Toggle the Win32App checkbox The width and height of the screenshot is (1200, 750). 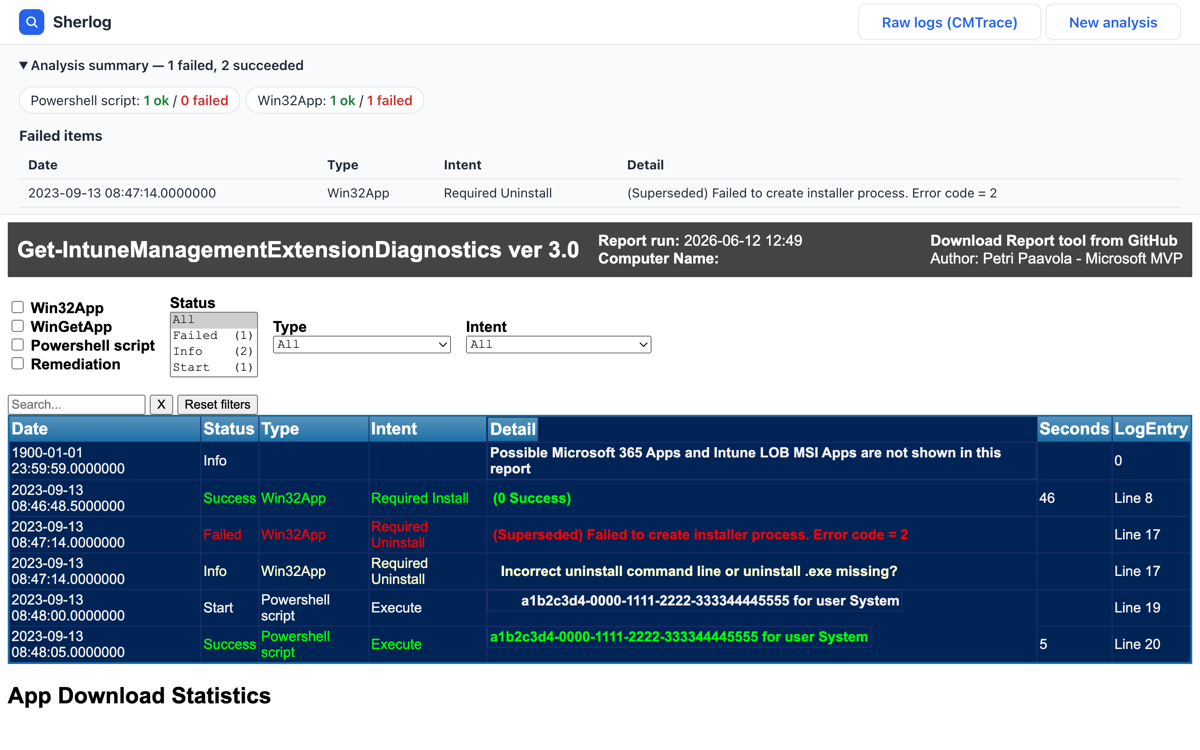[17, 307]
